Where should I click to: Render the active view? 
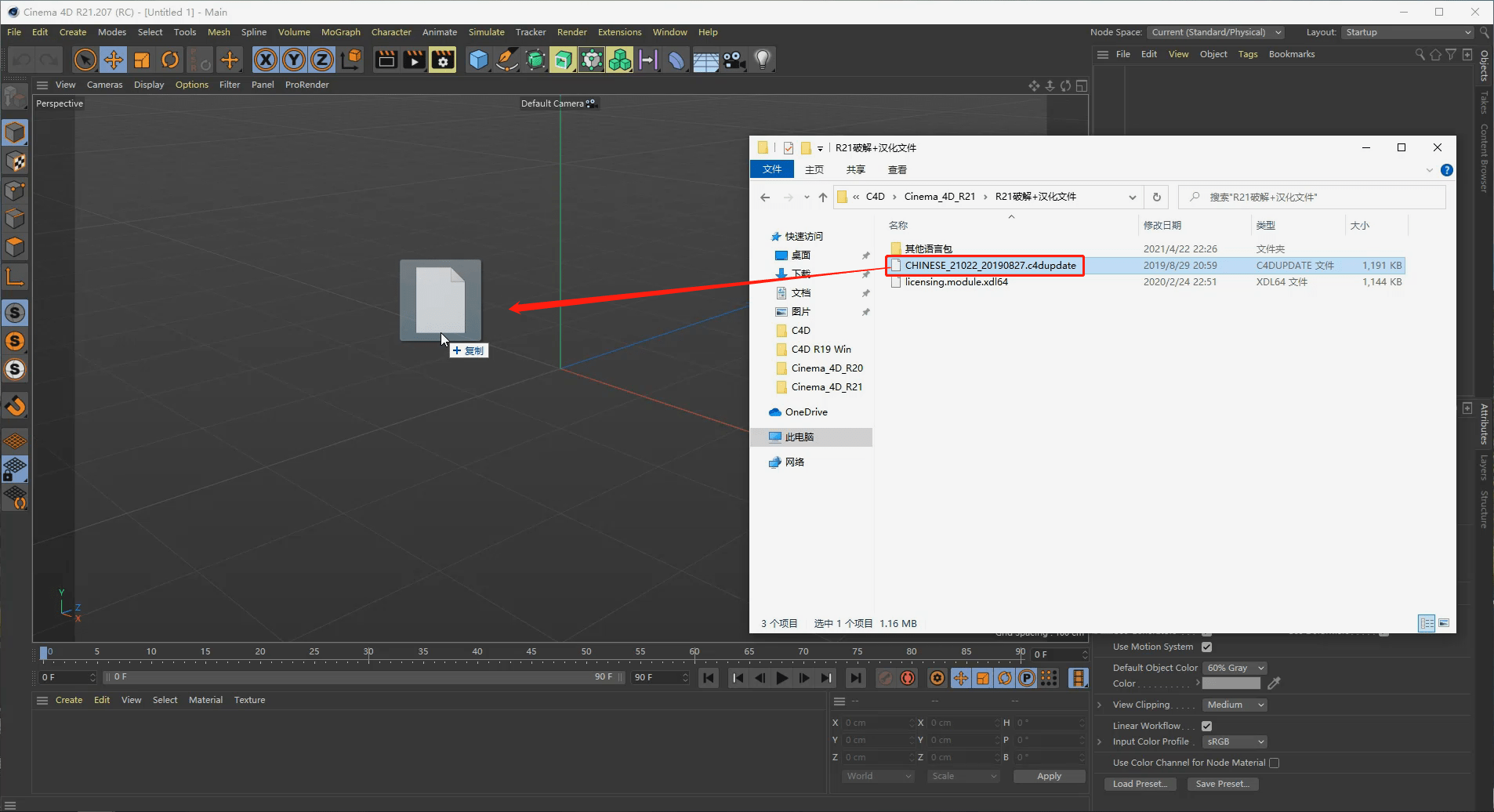[386, 60]
